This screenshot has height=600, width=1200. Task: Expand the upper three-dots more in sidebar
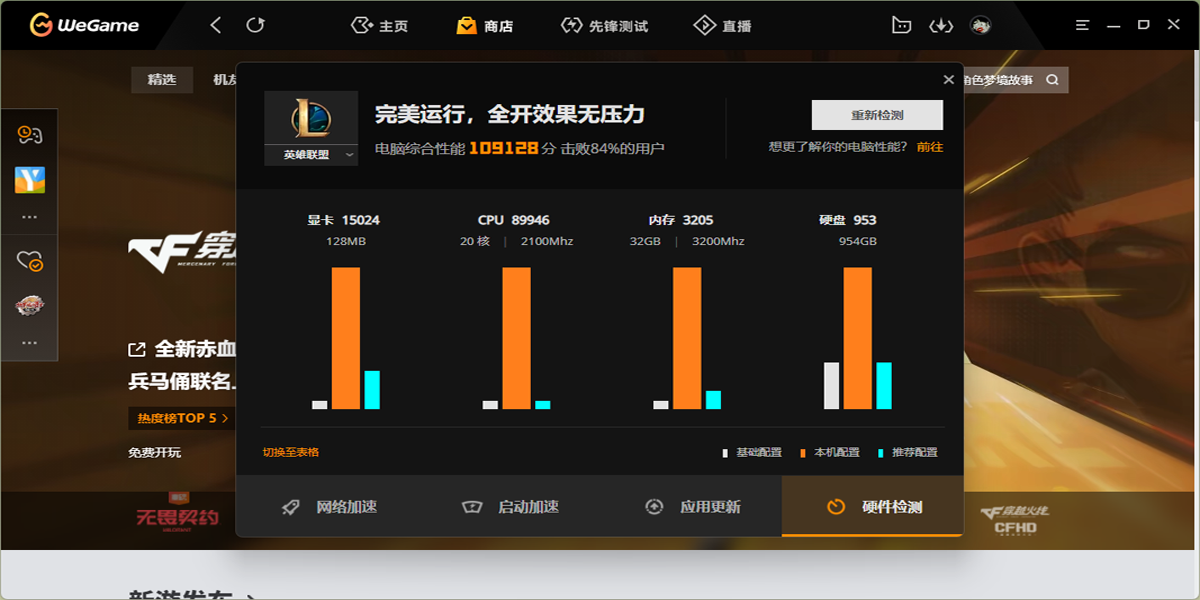(x=30, y=216)
